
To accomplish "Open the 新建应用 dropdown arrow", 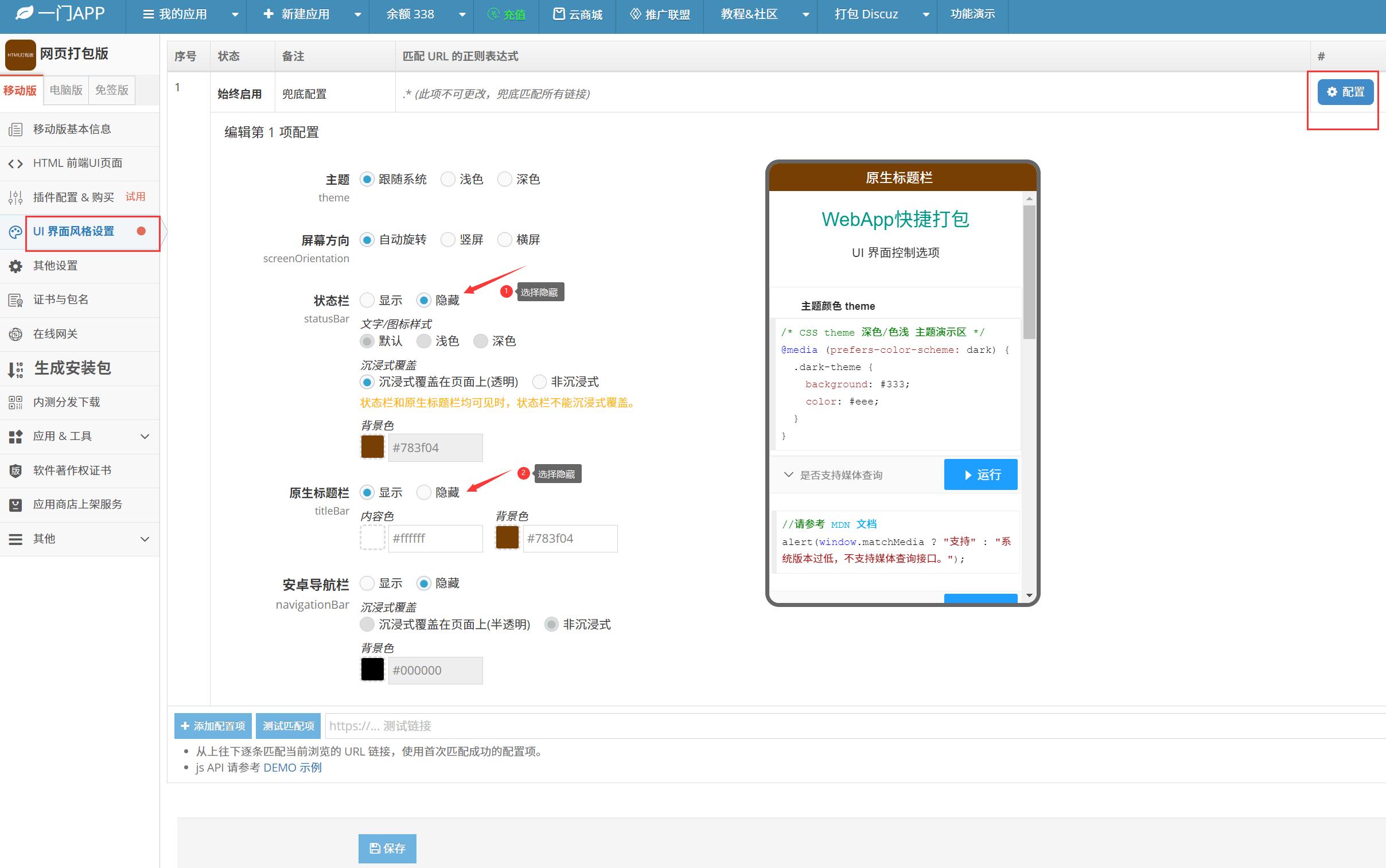I will [357, 15].
